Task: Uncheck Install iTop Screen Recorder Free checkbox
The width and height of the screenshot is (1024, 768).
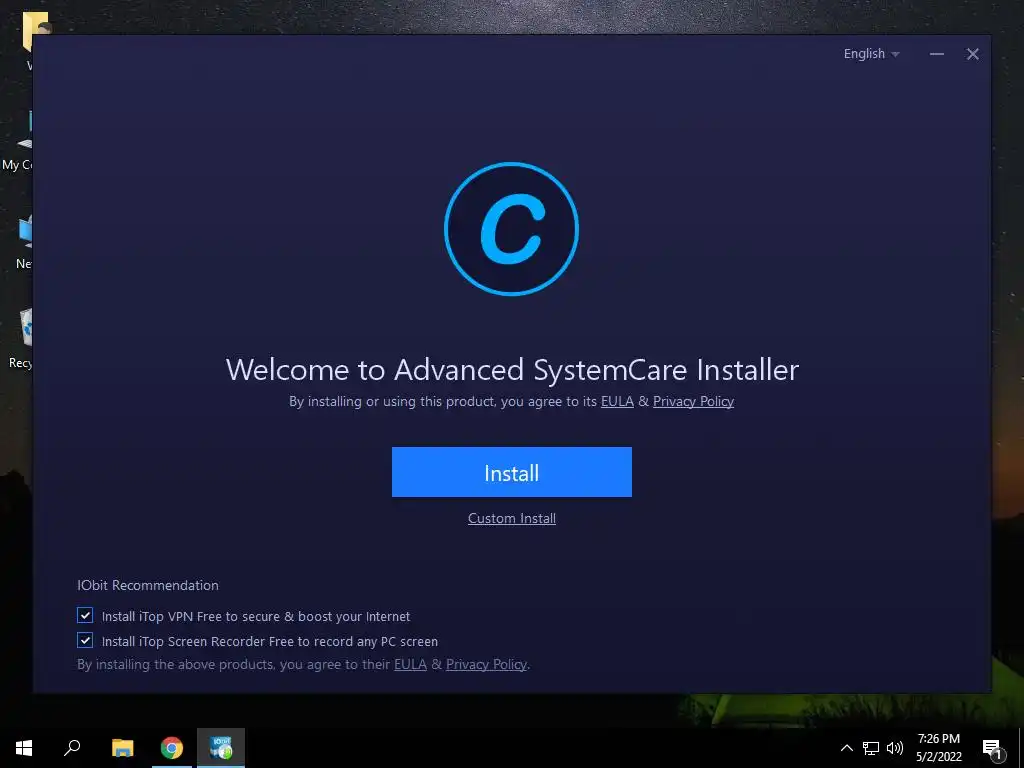Action: 85,640
